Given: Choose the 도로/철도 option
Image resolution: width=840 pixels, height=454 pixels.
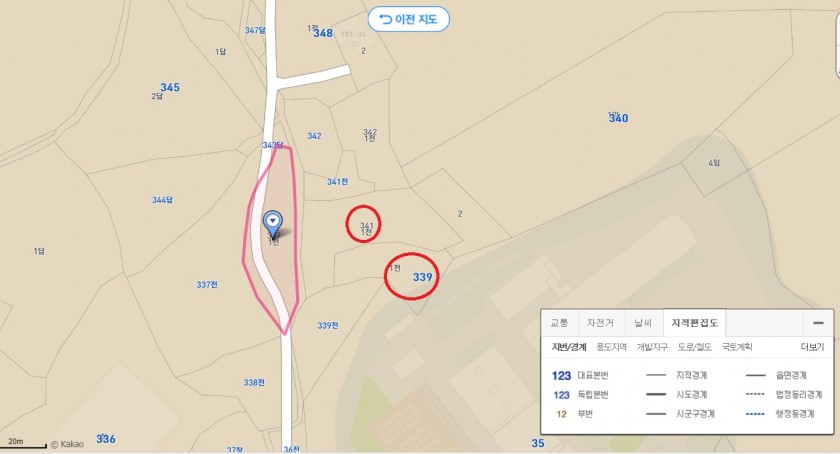Looking at the screenshot, I should point(694,347).
